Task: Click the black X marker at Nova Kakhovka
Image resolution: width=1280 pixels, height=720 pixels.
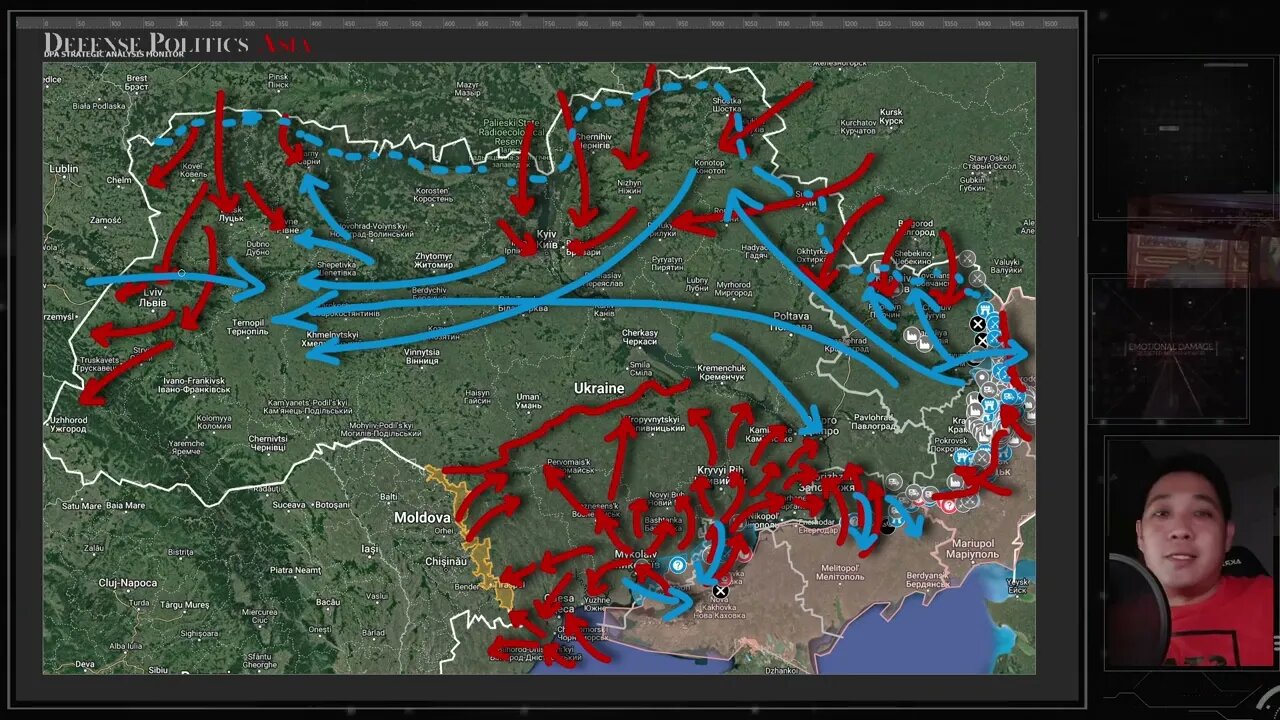Action: (x=720, y=591)
